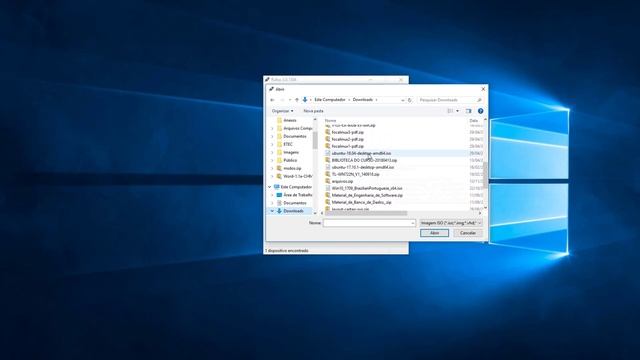Click Rufus status text '1 dispositivo encontrado'
640x360 pixels.
pos(287,251)
